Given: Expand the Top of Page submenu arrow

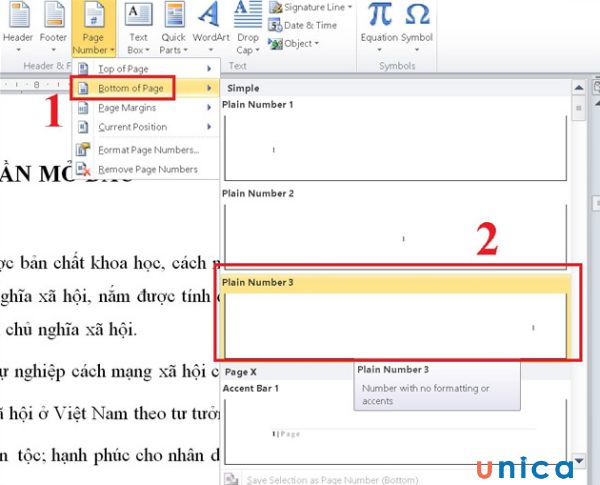Looking at the screenshot, I should click(209, 69).
